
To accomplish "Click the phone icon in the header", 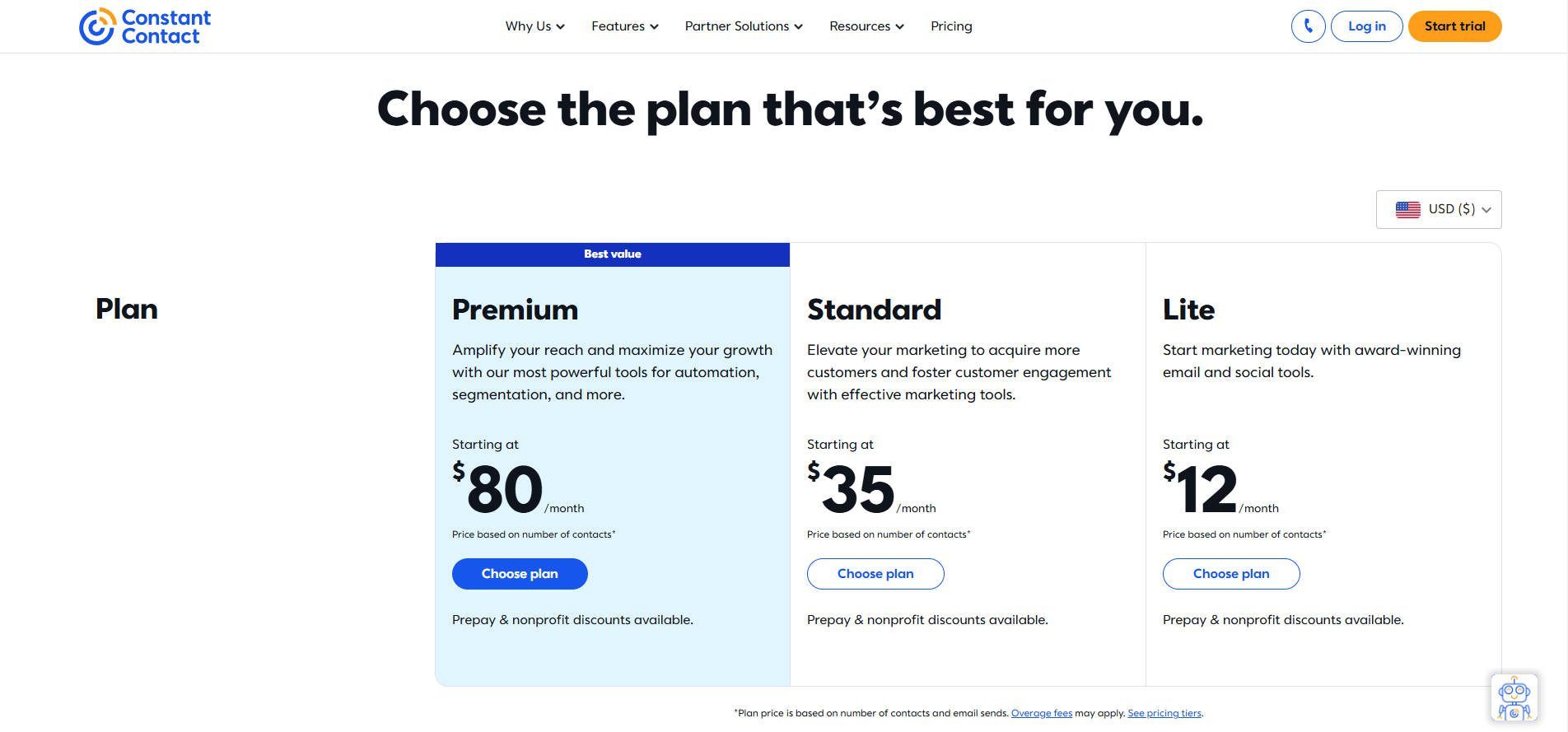I will pyautogui.click(x=1308, y=26).
